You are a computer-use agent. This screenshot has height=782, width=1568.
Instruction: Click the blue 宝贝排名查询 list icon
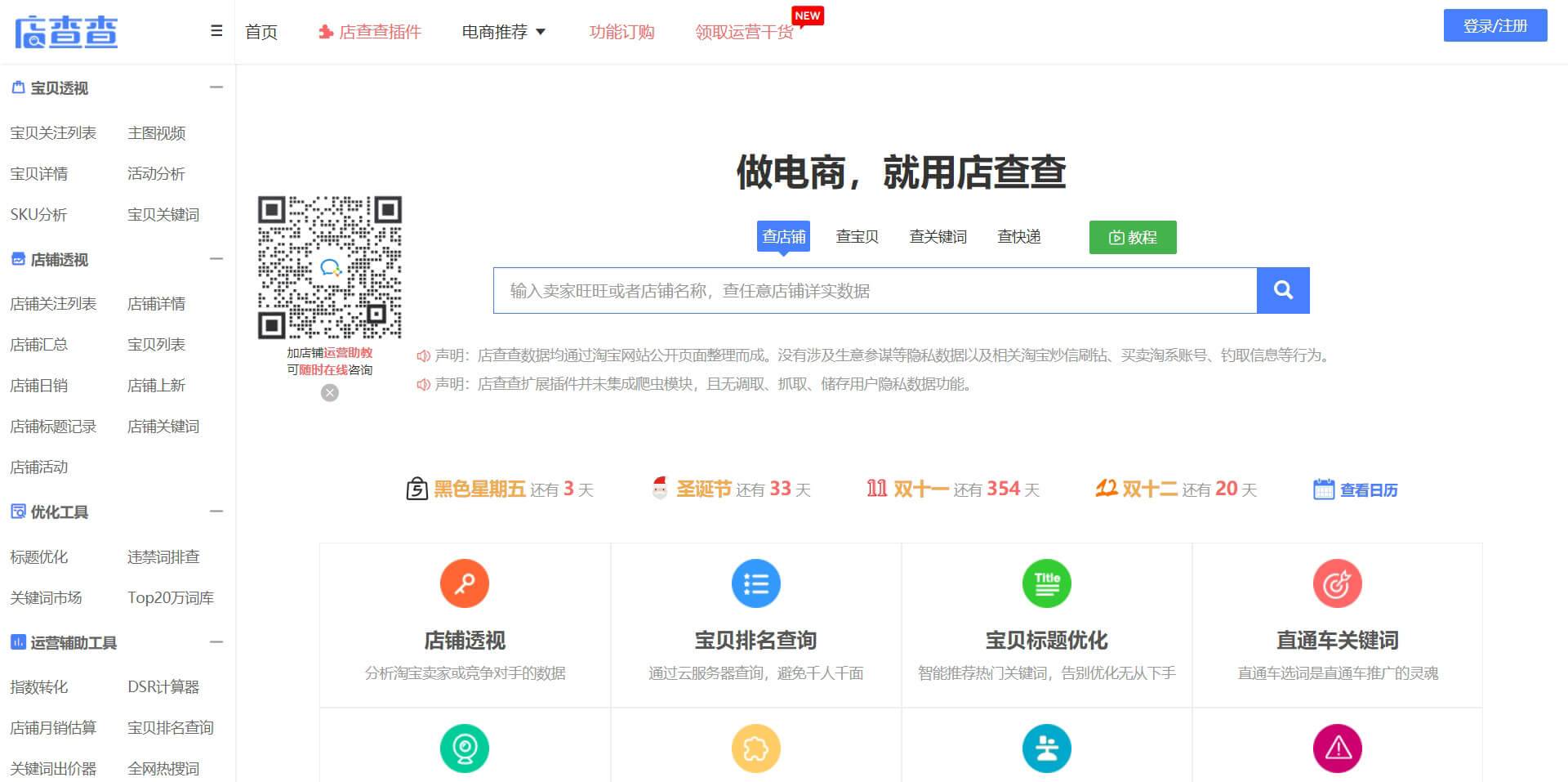[755, 583]
